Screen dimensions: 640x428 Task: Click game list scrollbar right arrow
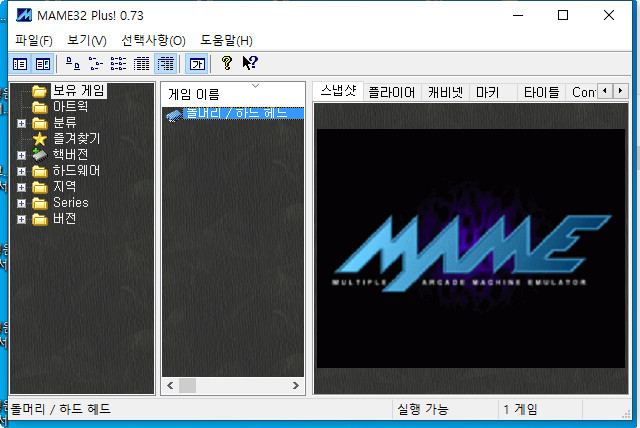296,386
